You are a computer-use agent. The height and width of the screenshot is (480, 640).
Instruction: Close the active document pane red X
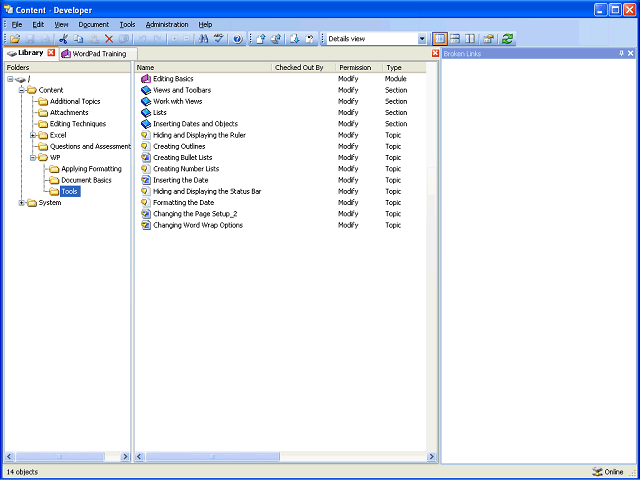(x=436, y=53)
